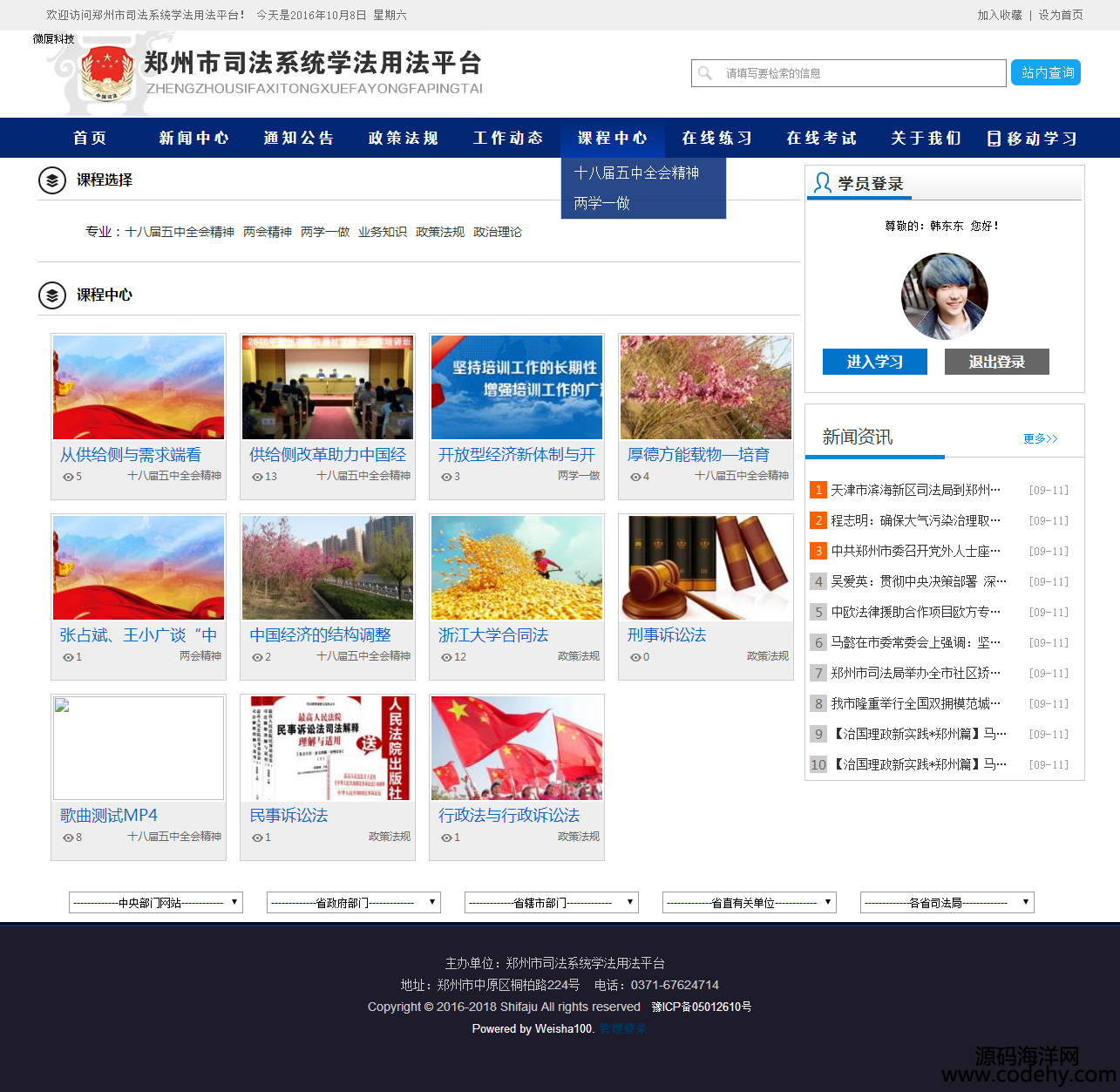
Task: Click the view-count eye icon on 从供给侧与需求端看 card
Action: coord(68,477)
